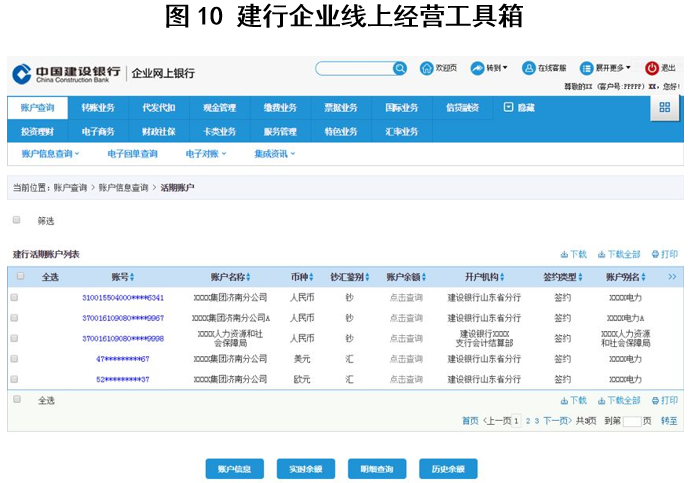The height and width of the screenshot is (483, 692).
Task: Open the 投资理财 menu tab
Action: click(x=38, y=131)
